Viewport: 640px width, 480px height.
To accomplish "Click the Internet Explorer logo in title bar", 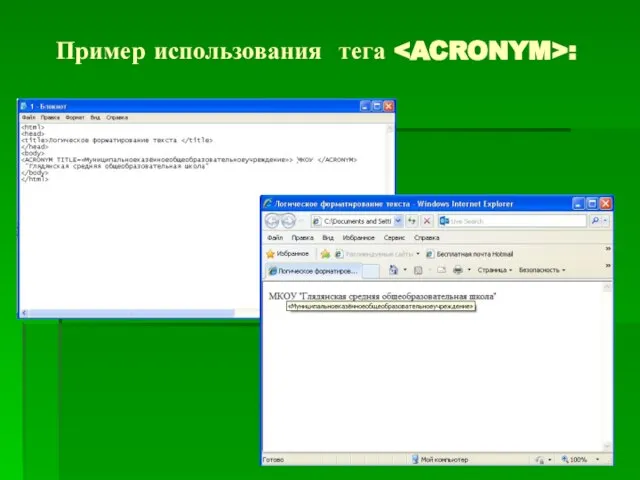I will point(268,203).
